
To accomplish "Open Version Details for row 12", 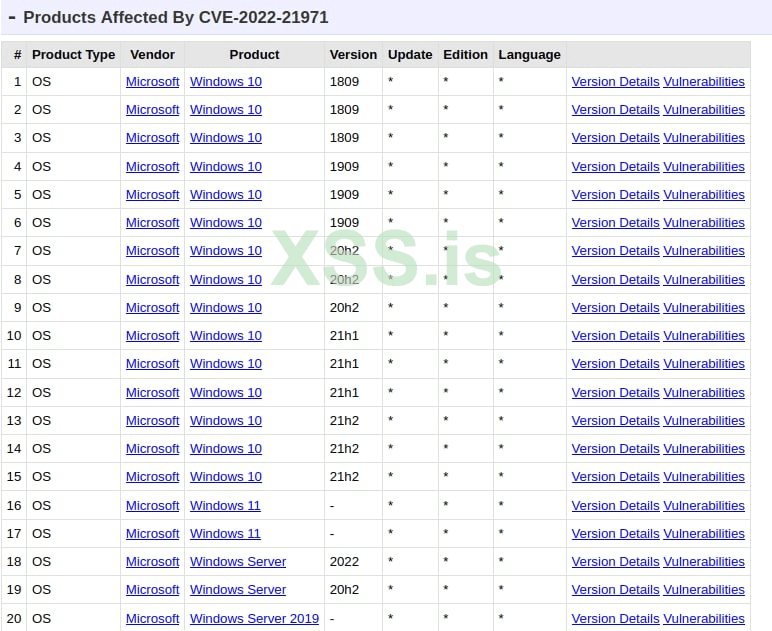I will coord(615,393).
